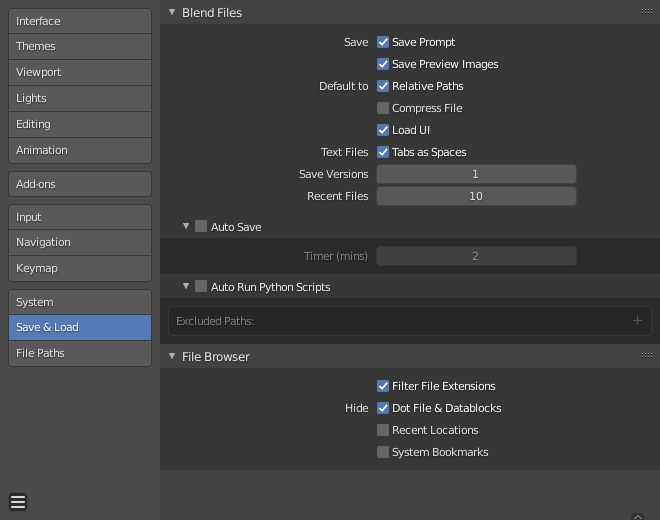Select the Keymap tab
This screenshot has height=520, width=660.
tap(80, 269)
